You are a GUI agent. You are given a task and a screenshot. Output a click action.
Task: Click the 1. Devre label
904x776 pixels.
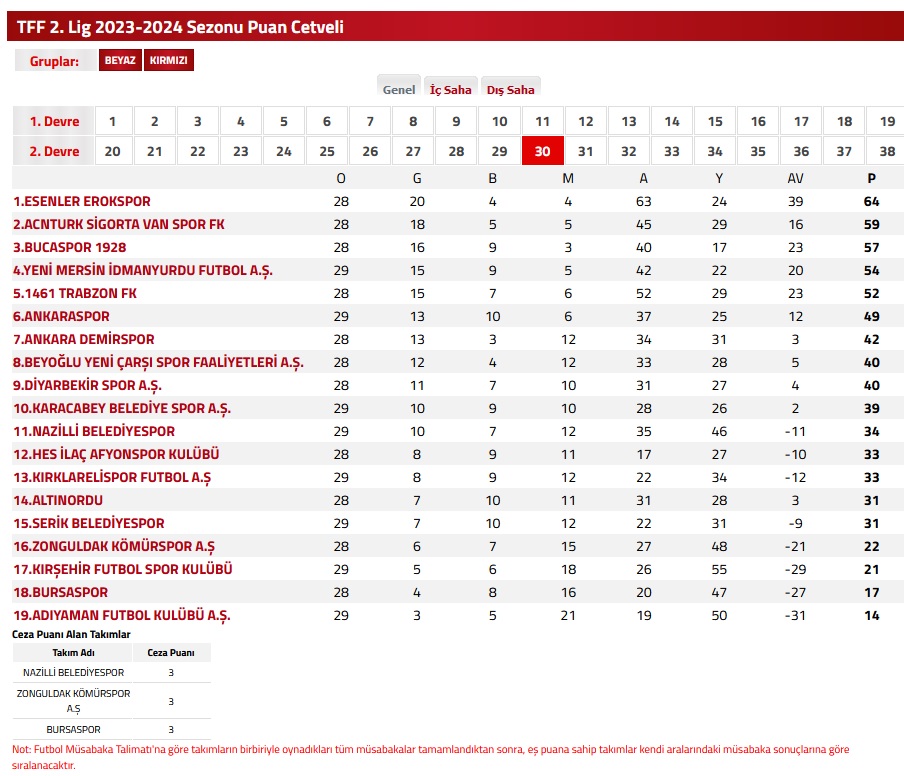click(x=54, y=122)
